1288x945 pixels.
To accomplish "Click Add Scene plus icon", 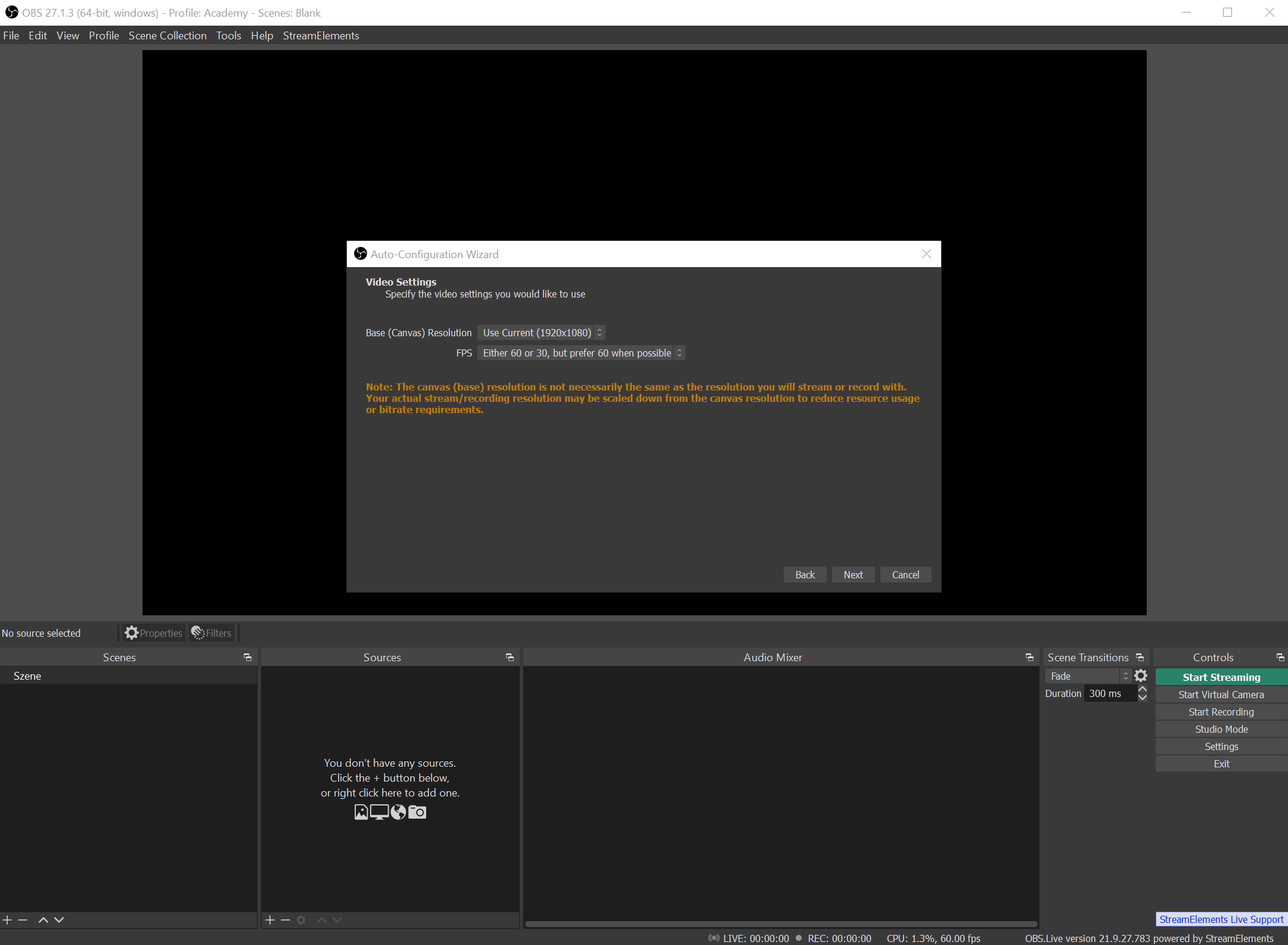I will (x=8, y=919).
